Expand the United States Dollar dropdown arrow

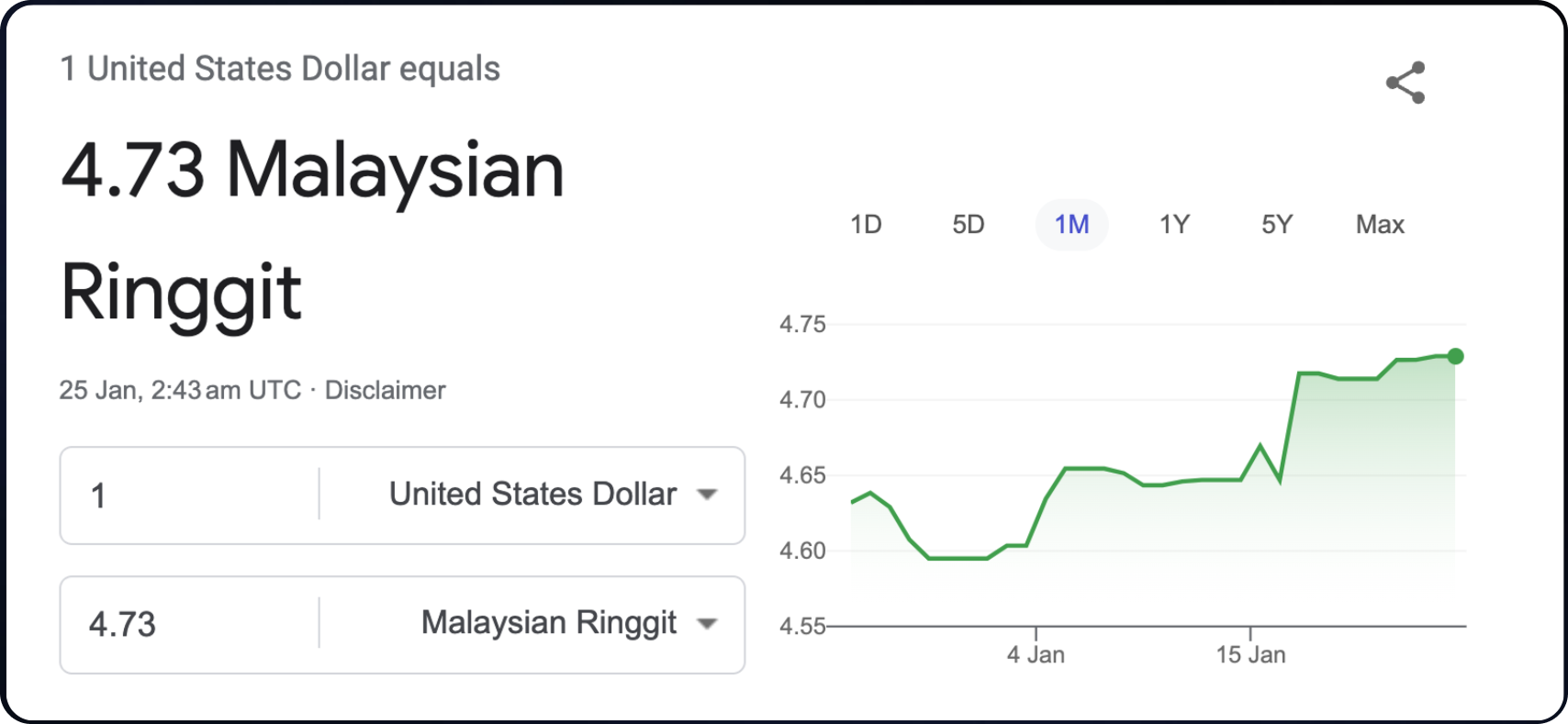pos(707,495)
